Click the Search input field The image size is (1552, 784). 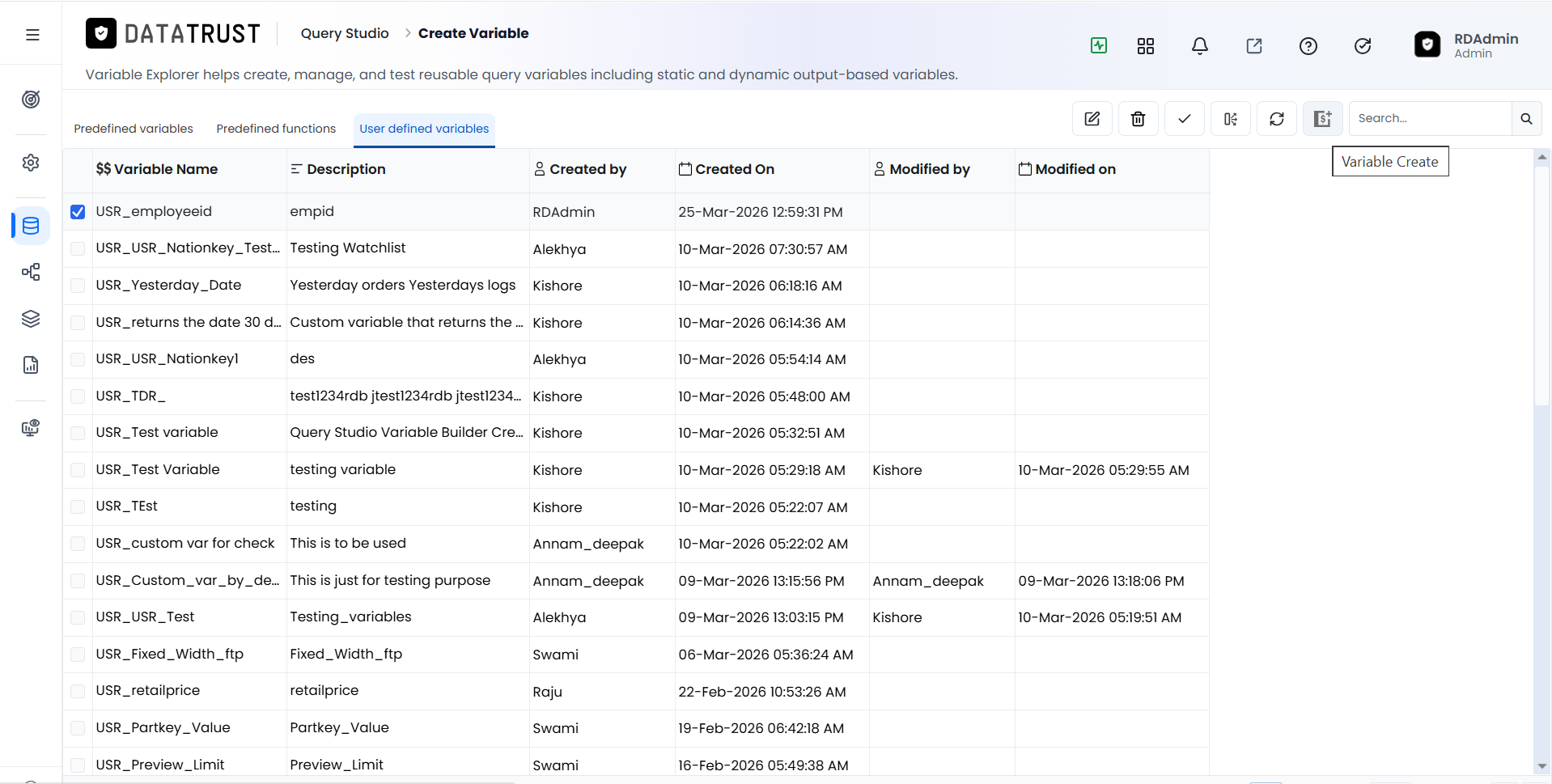coord(1430,119)
